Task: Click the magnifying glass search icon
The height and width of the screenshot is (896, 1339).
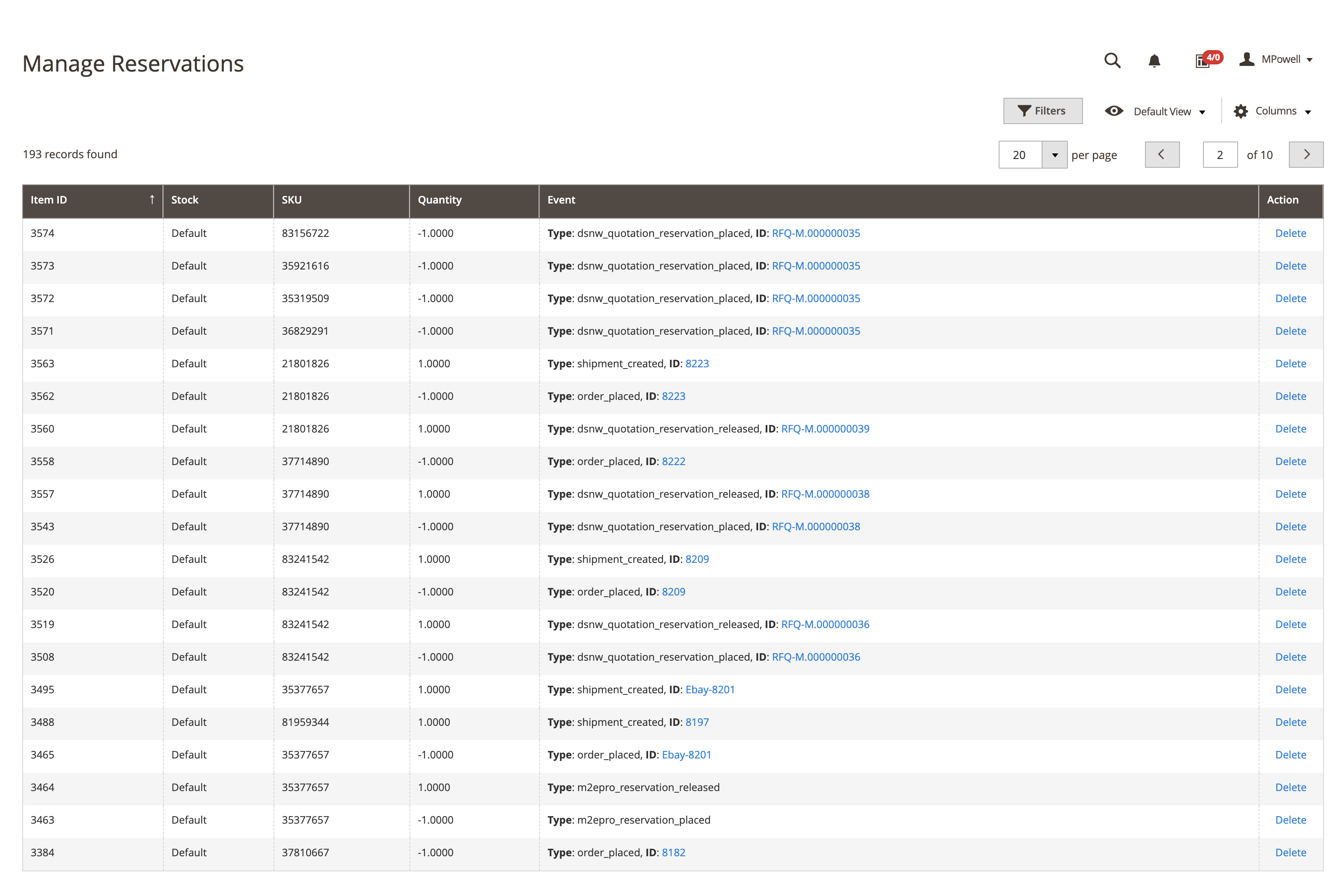Action: click(x=1112, y=60)
